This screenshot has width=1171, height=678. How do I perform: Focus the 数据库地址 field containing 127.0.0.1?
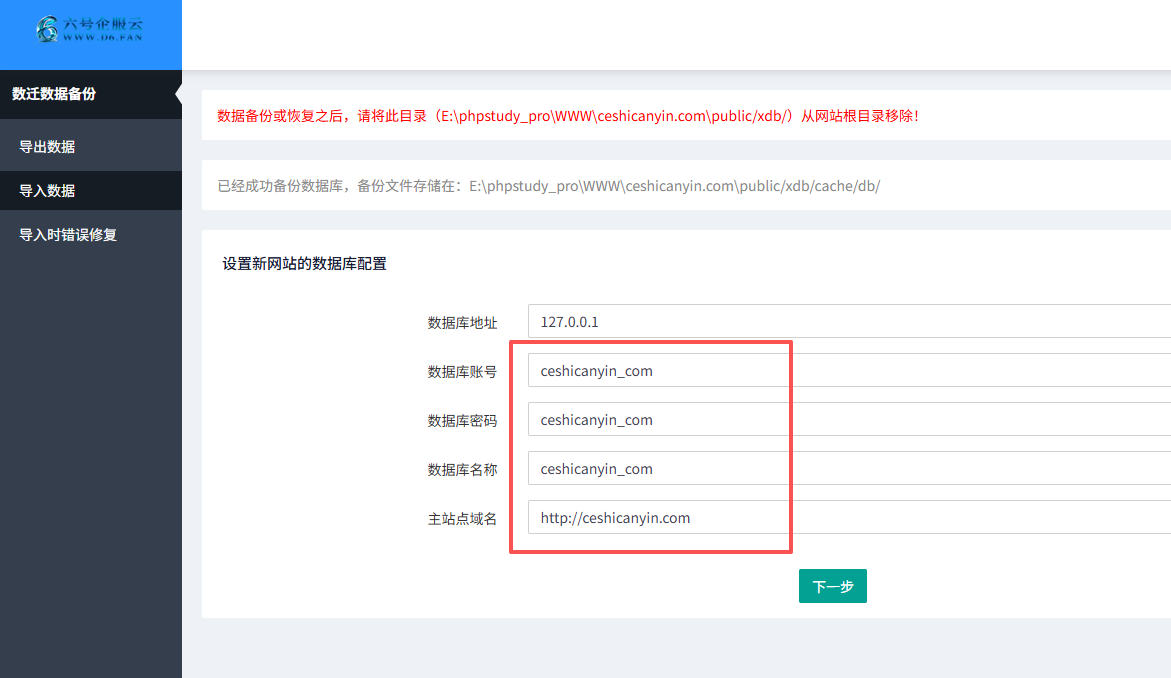pyautogui.click(x=848, y=322)
